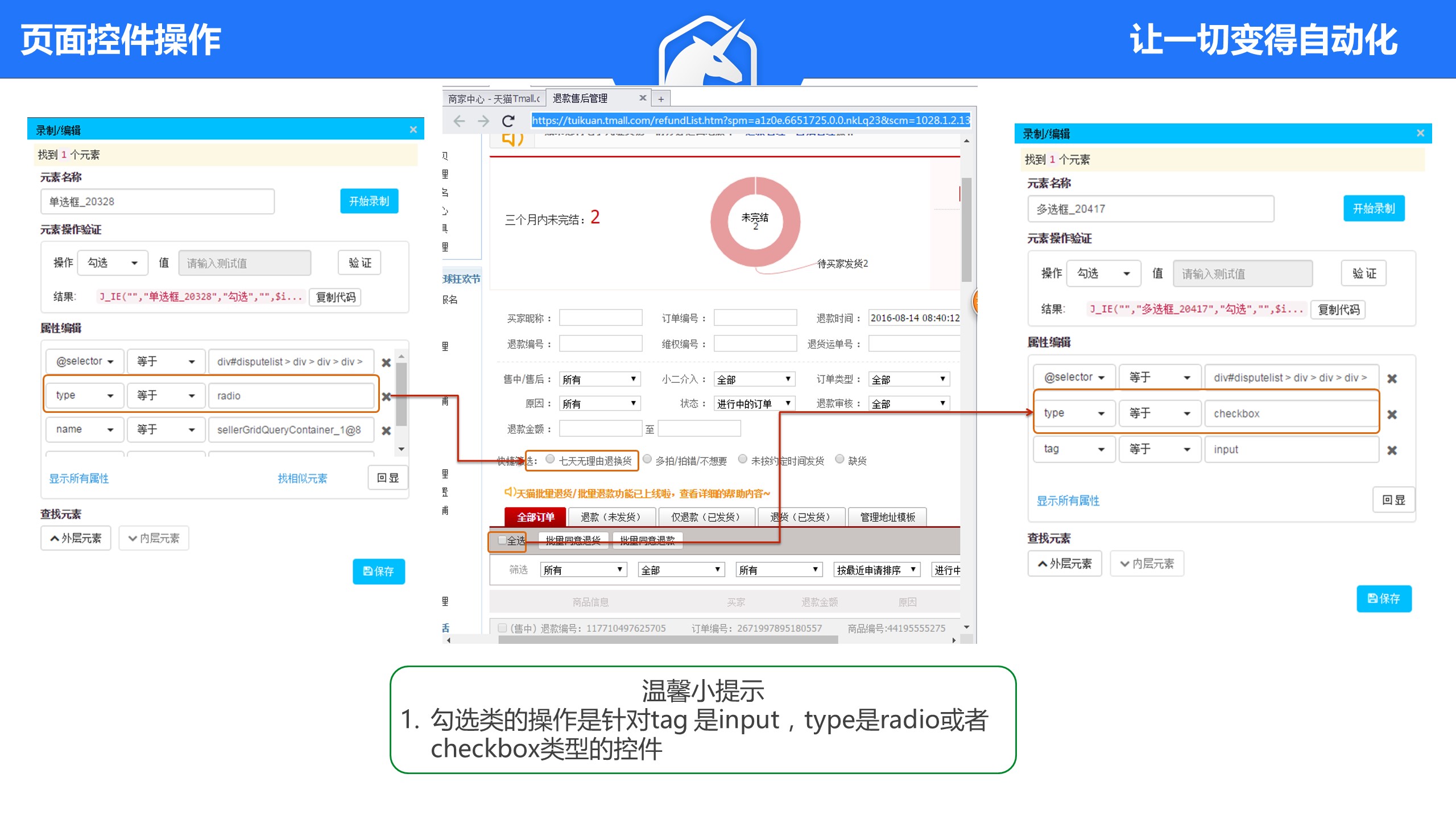Select 七天无理由退换货 radio button
The height and width of the screenshot is (819, 1456).
(550, 459)
